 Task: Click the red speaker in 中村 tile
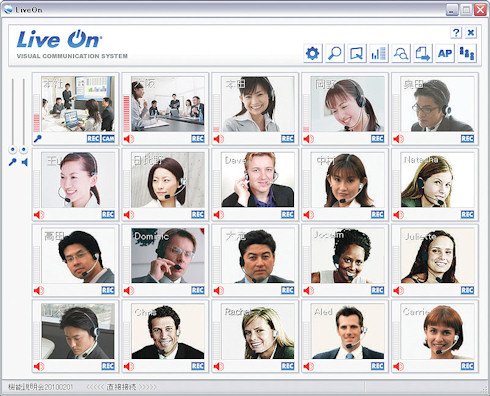(x=309, y=215)
